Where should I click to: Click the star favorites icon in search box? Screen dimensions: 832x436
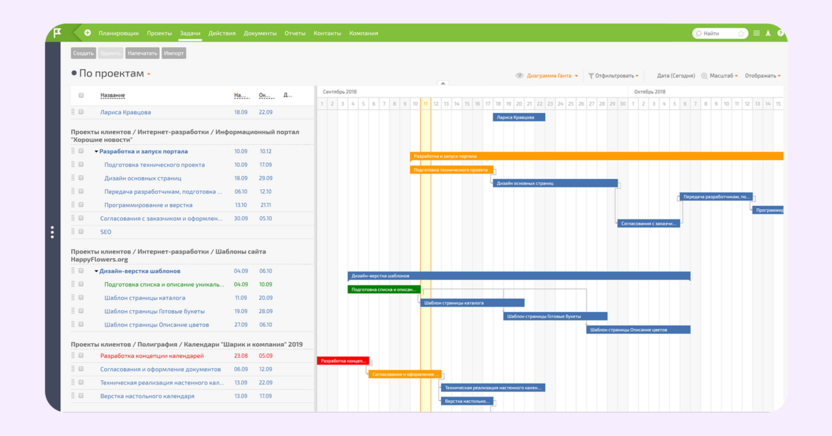coord(741,33)
